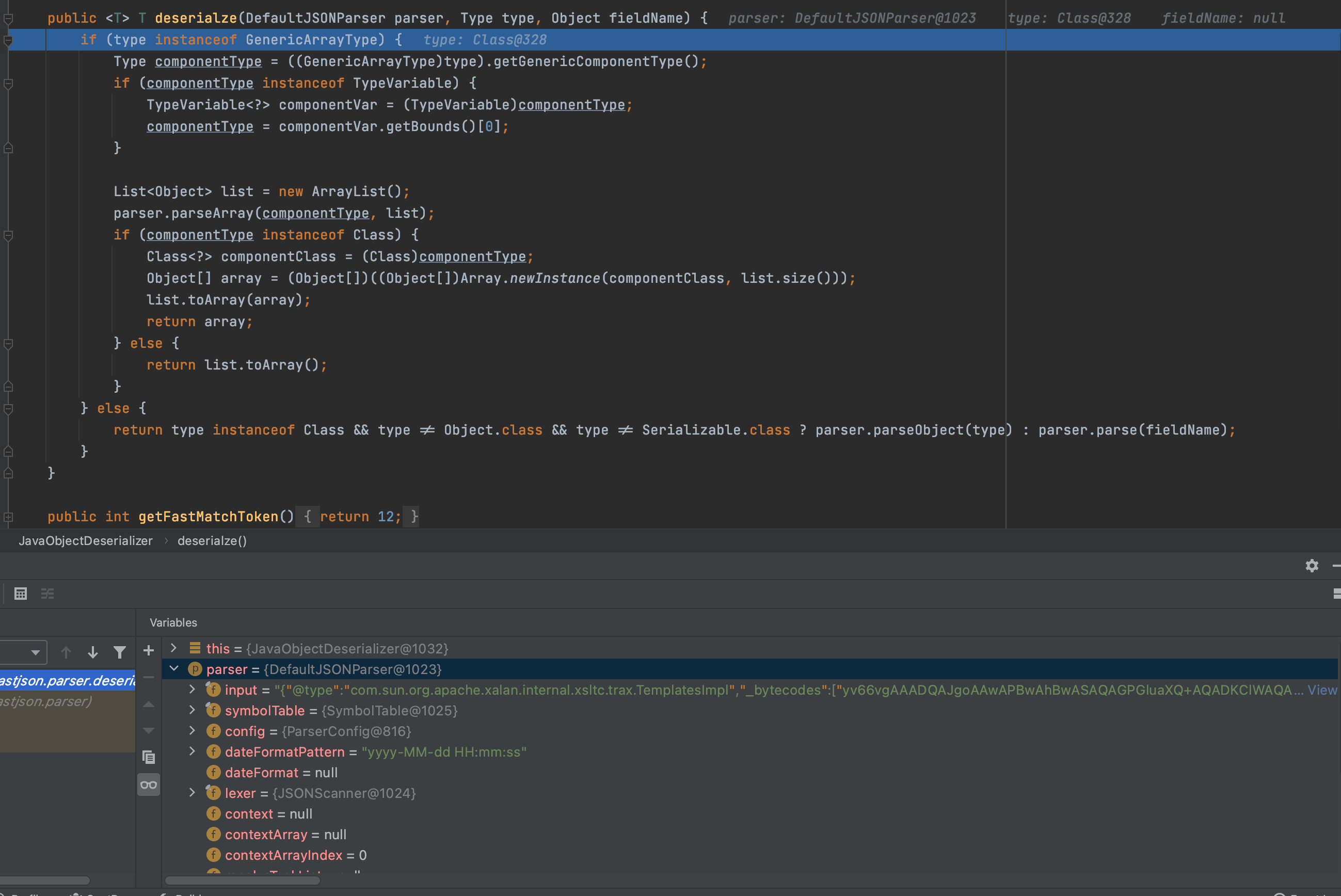Click the 'getGenericComponentType()' call in code
The image size is (1341, 896).
point(596,62)
